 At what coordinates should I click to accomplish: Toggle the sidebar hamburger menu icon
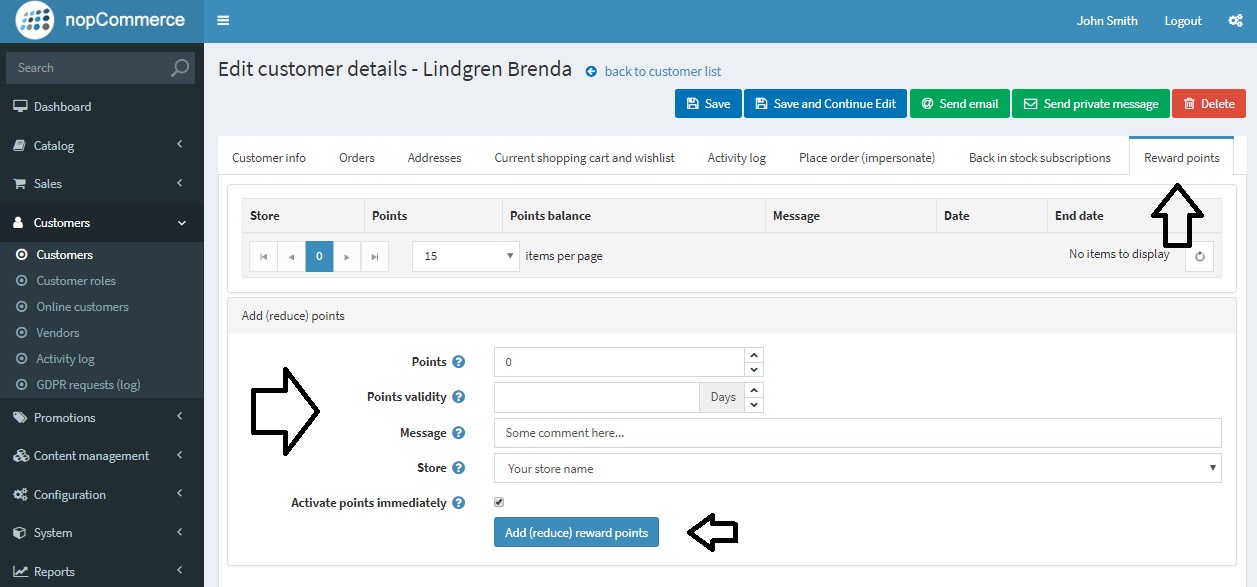pos(223,21)
